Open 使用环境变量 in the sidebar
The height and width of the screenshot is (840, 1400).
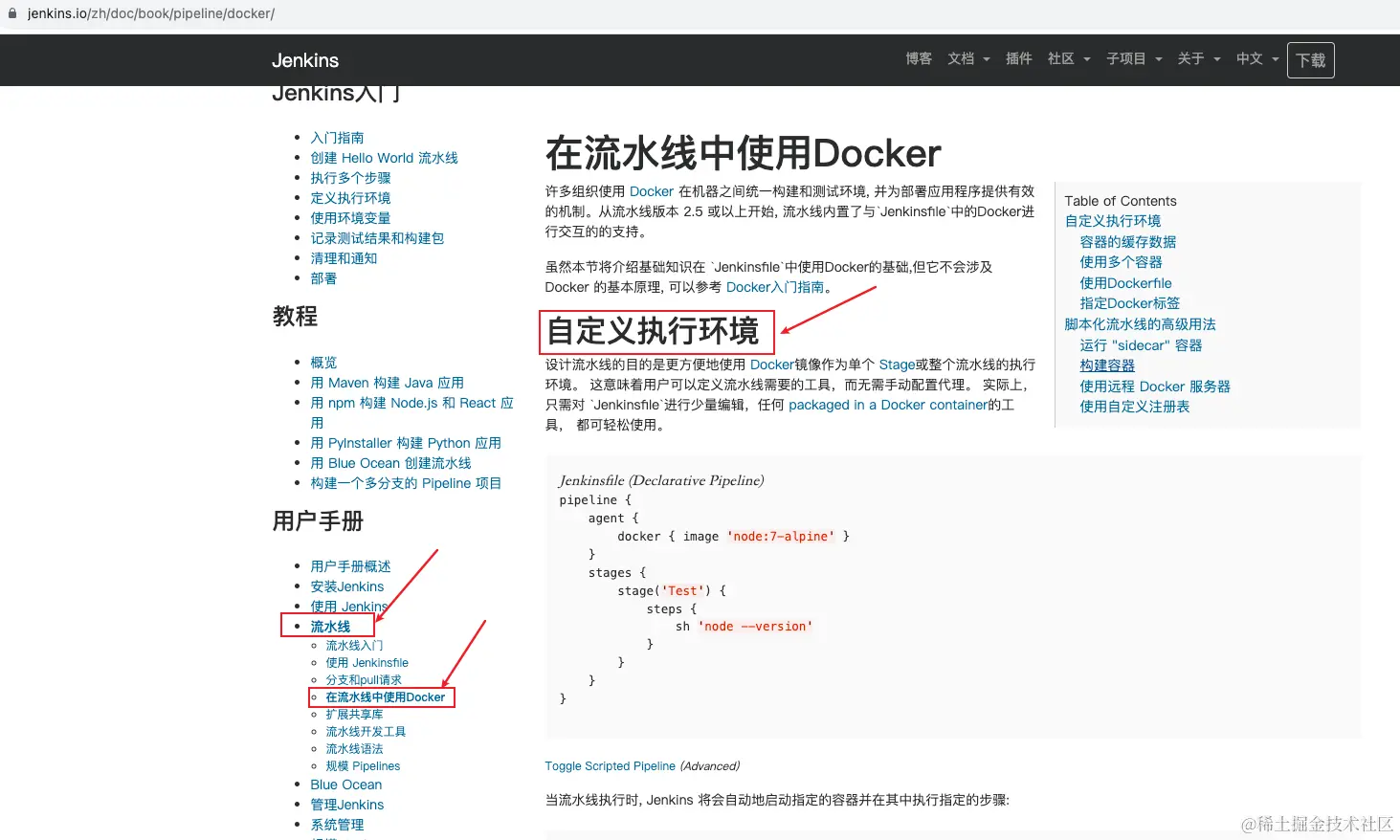click(x=350, y=218)
